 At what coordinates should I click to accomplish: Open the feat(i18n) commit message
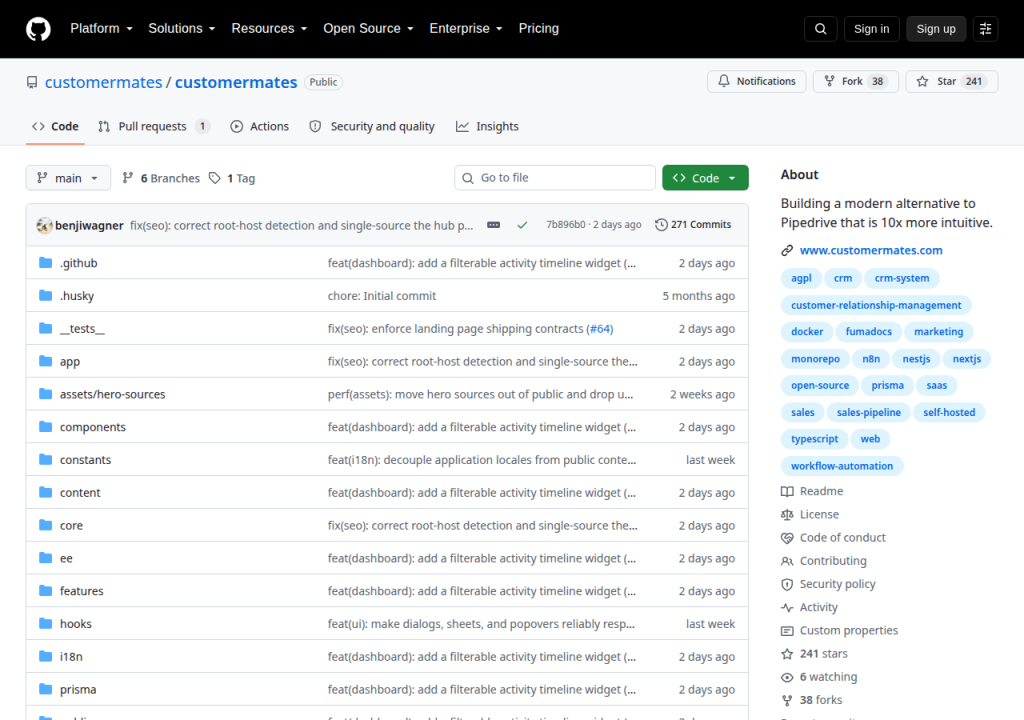coord(482,459)
